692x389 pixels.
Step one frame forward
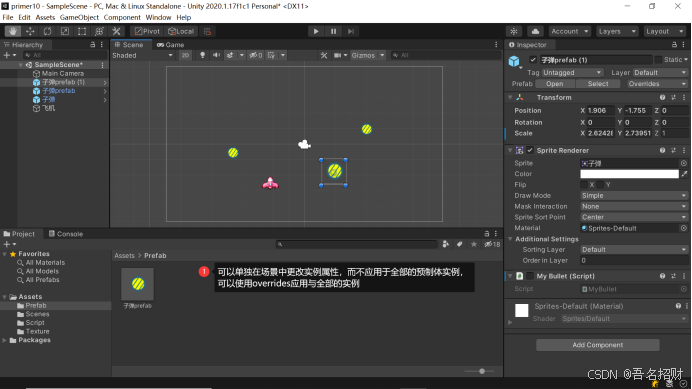(x=350, y=31)
